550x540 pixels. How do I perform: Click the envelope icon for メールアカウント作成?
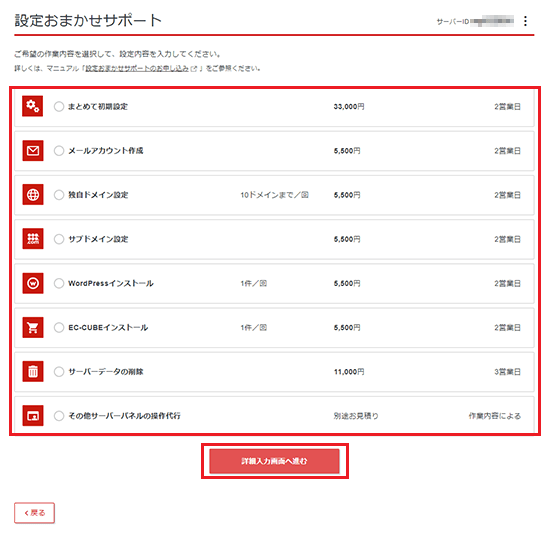[33, 151]
